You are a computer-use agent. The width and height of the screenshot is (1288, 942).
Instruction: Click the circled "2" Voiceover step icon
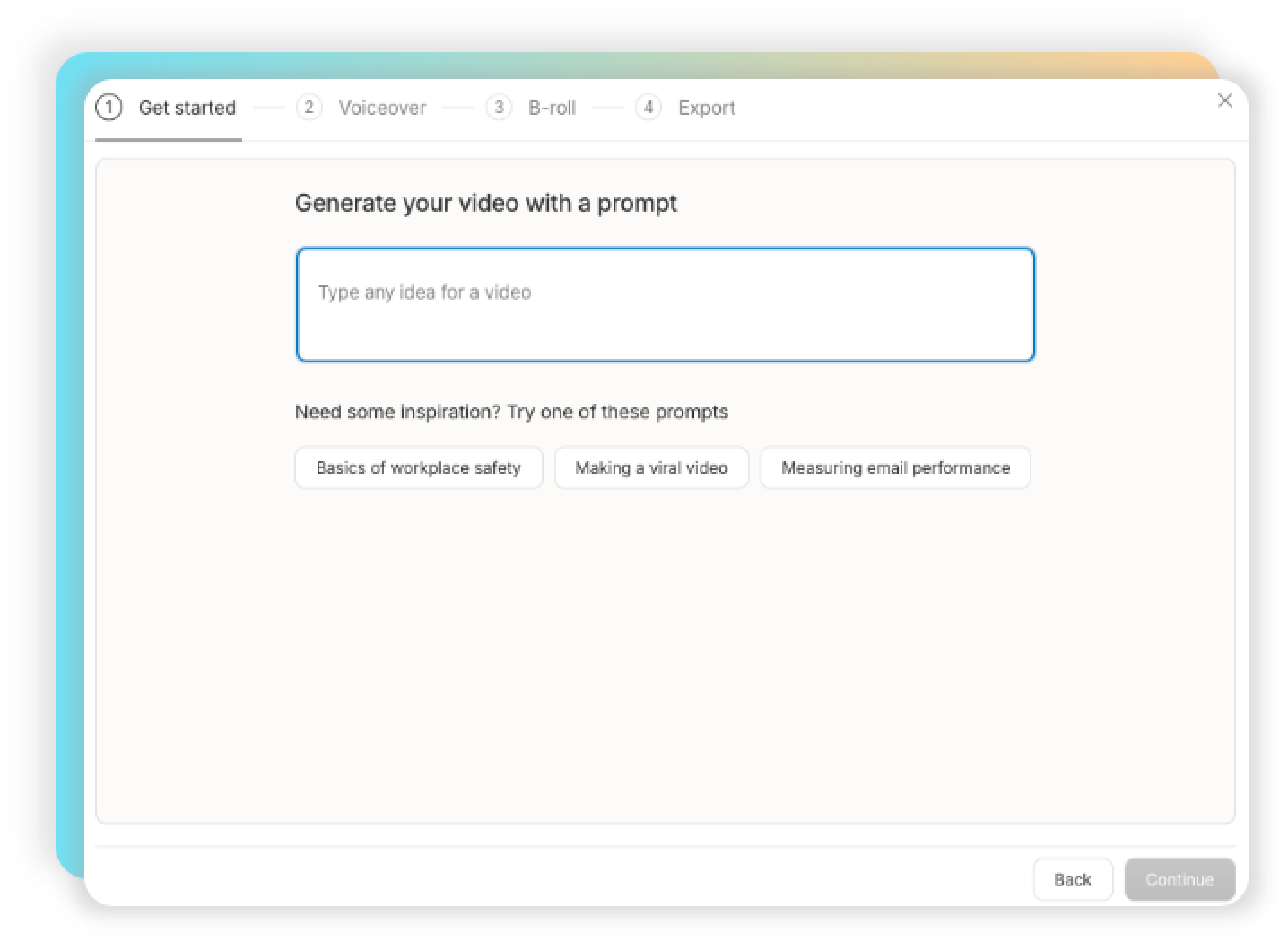pyautogui.click(x=309, y=107)
